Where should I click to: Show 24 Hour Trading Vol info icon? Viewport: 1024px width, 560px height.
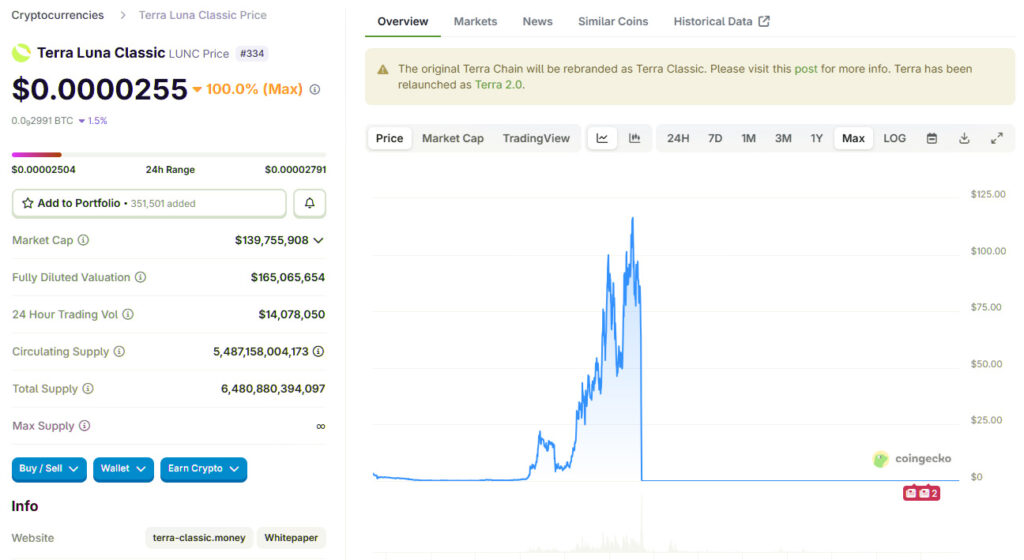[x=128, y=315]
